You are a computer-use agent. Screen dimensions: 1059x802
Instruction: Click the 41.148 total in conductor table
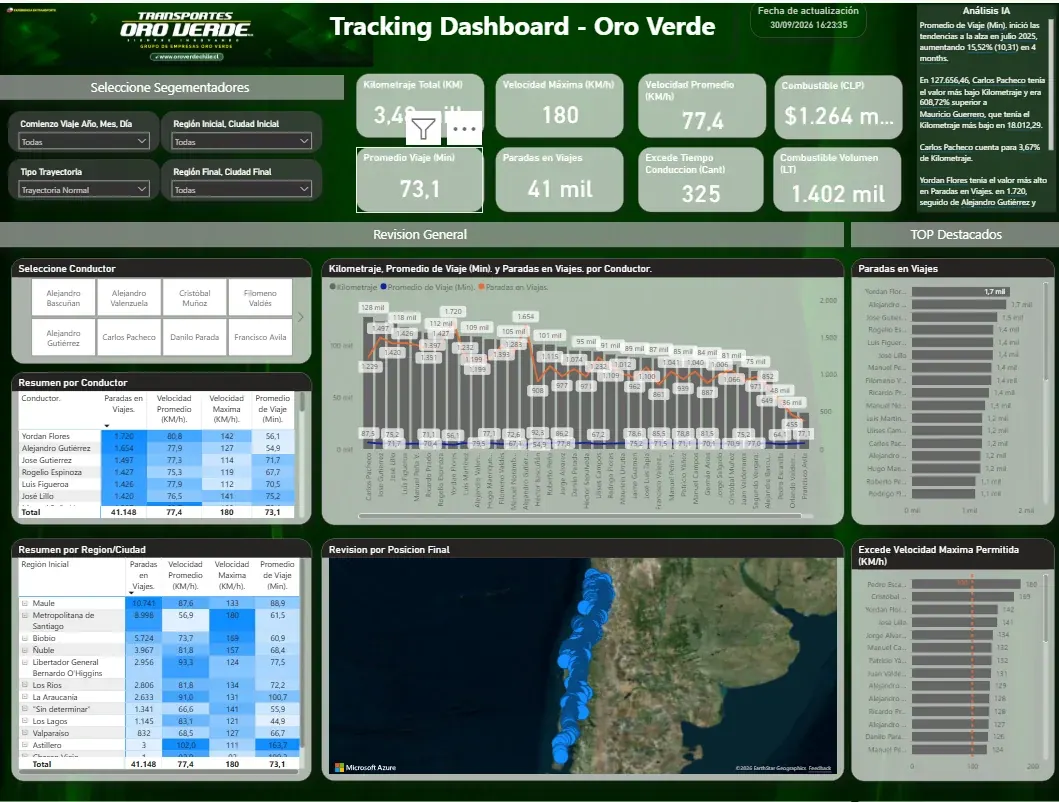tap(124, 512)
